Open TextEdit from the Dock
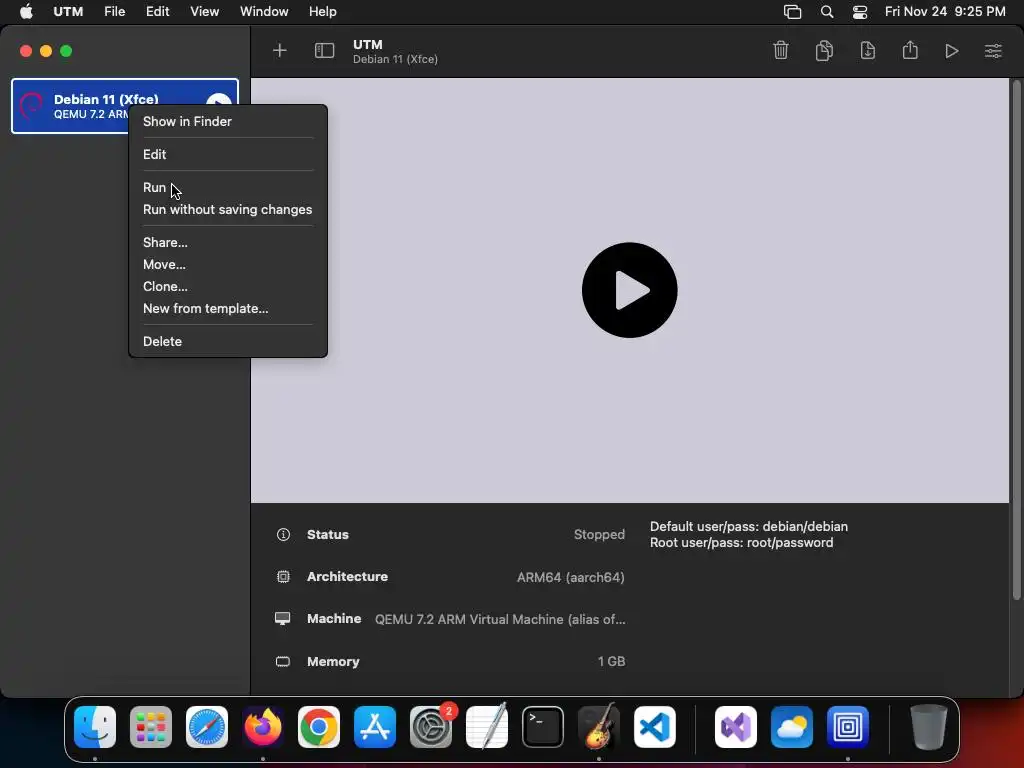 [487, 726]
